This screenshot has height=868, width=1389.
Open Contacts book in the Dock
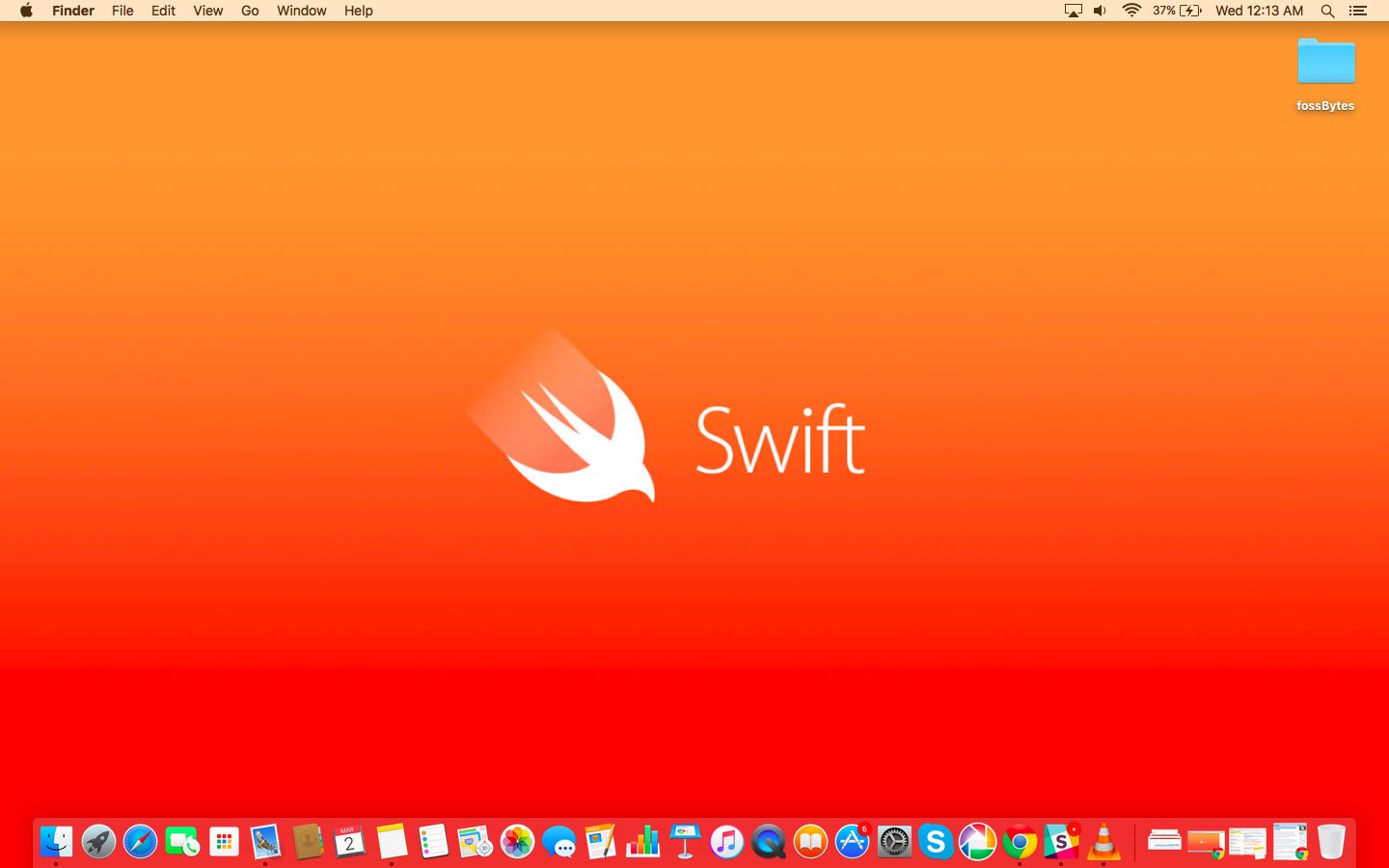[x=308, y=842]
